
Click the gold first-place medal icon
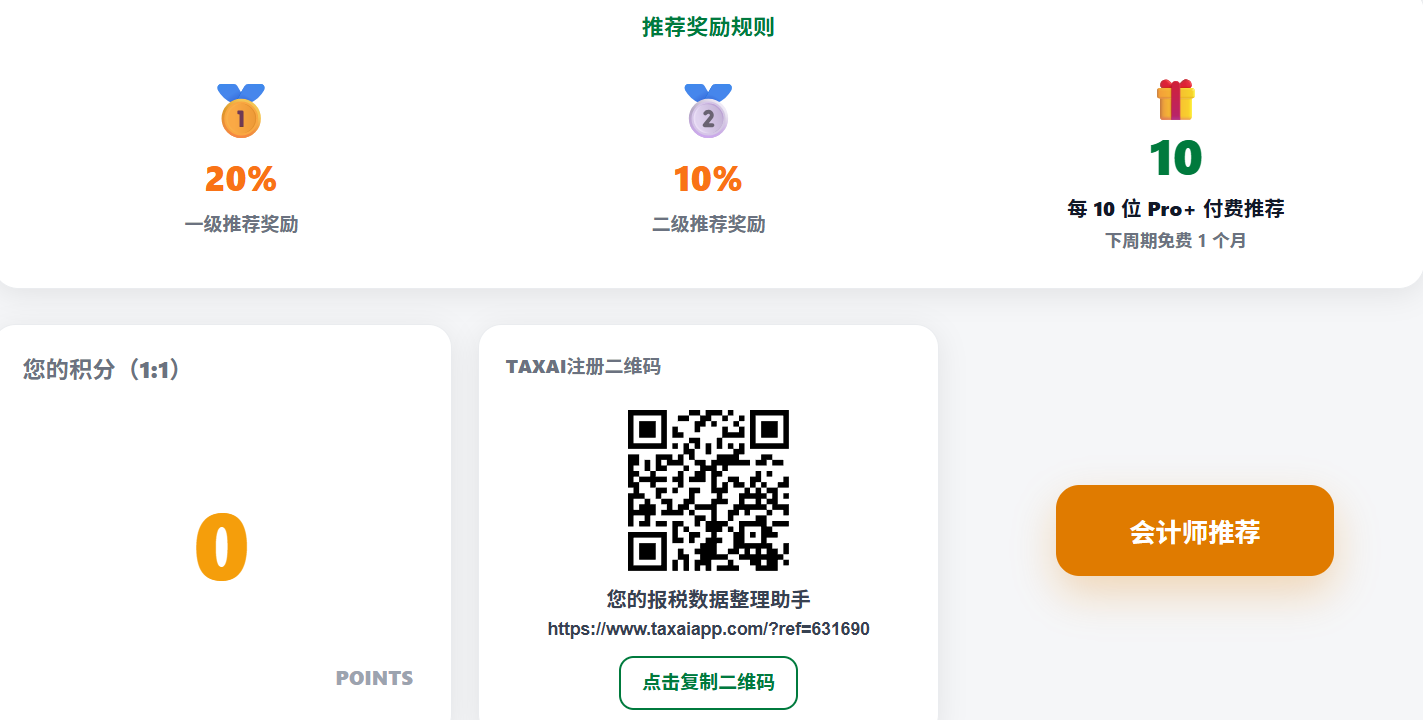pos(240,112)
